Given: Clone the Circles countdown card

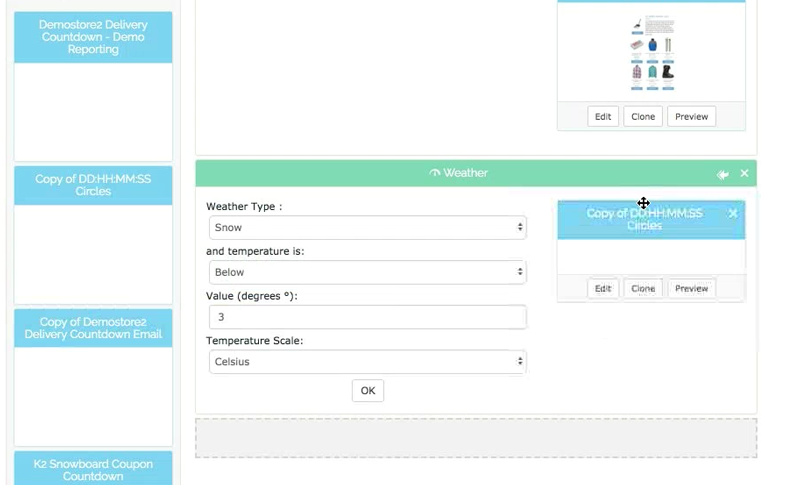Looking at the screenshot, I should coord(643,289).
